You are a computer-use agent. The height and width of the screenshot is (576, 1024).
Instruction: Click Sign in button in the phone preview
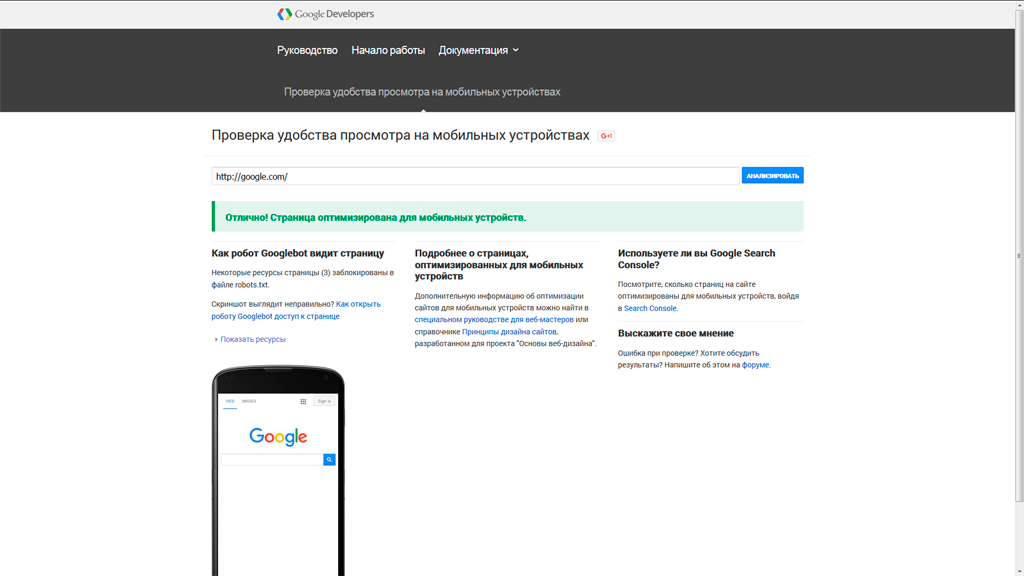coord(324,401)
